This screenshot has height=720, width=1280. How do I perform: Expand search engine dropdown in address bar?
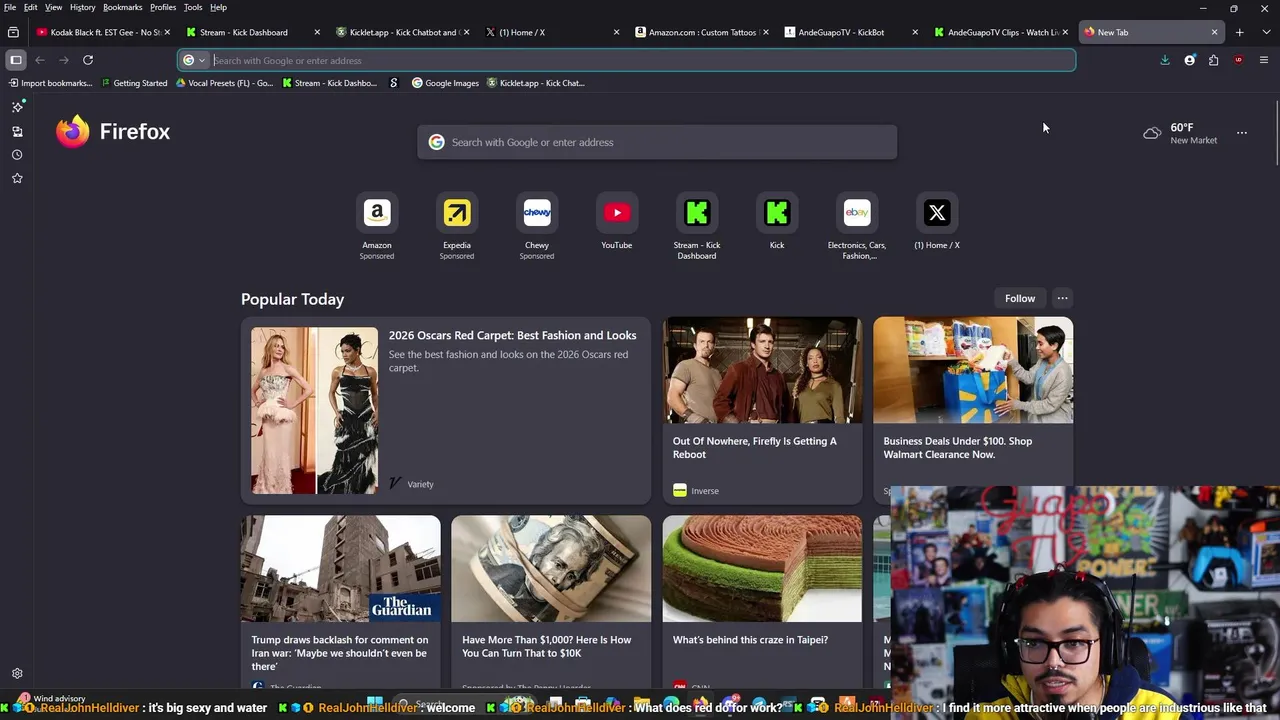(193, 60)
